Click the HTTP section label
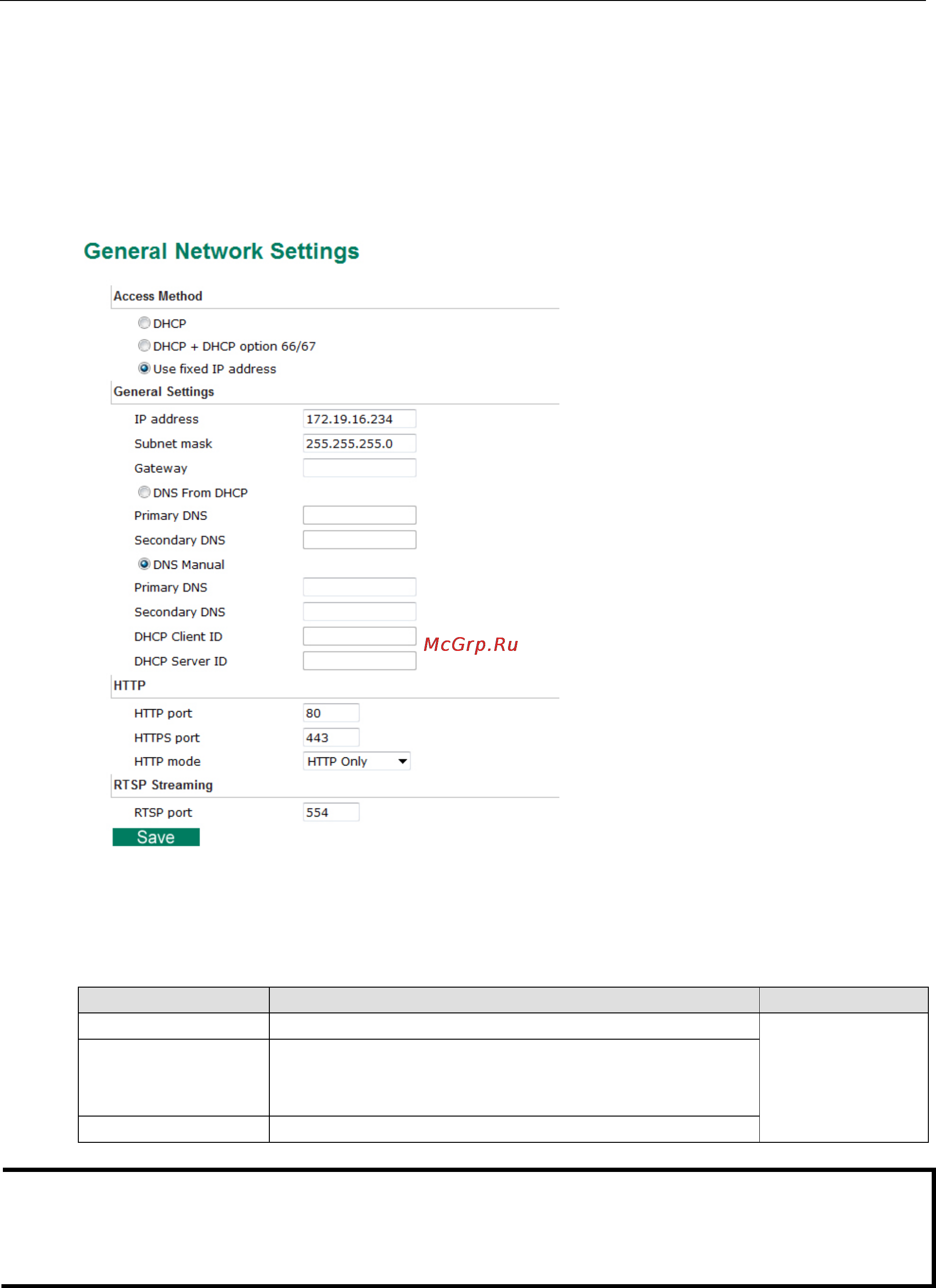This screenshot has height=1288, width=936. (129, 685)
